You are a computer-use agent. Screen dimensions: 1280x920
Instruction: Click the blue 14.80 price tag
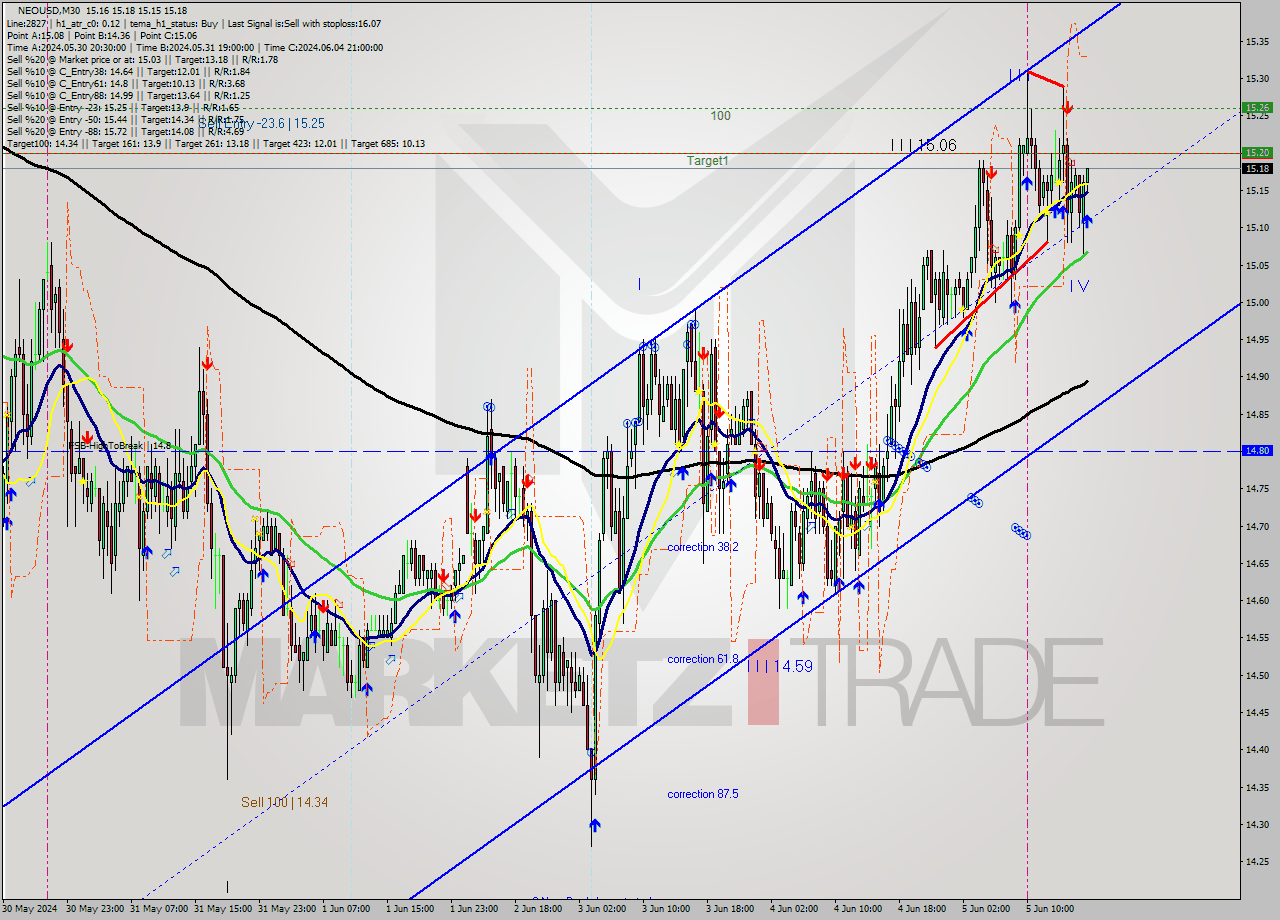(x=1257, y=451)
